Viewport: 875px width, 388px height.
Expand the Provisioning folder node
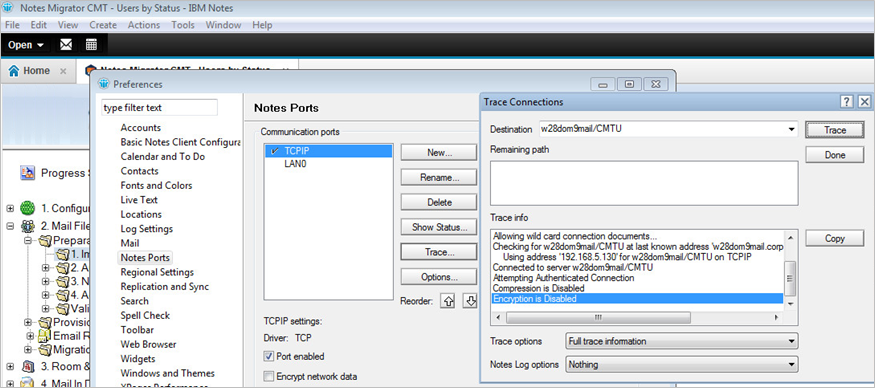[x=28, y=322]
